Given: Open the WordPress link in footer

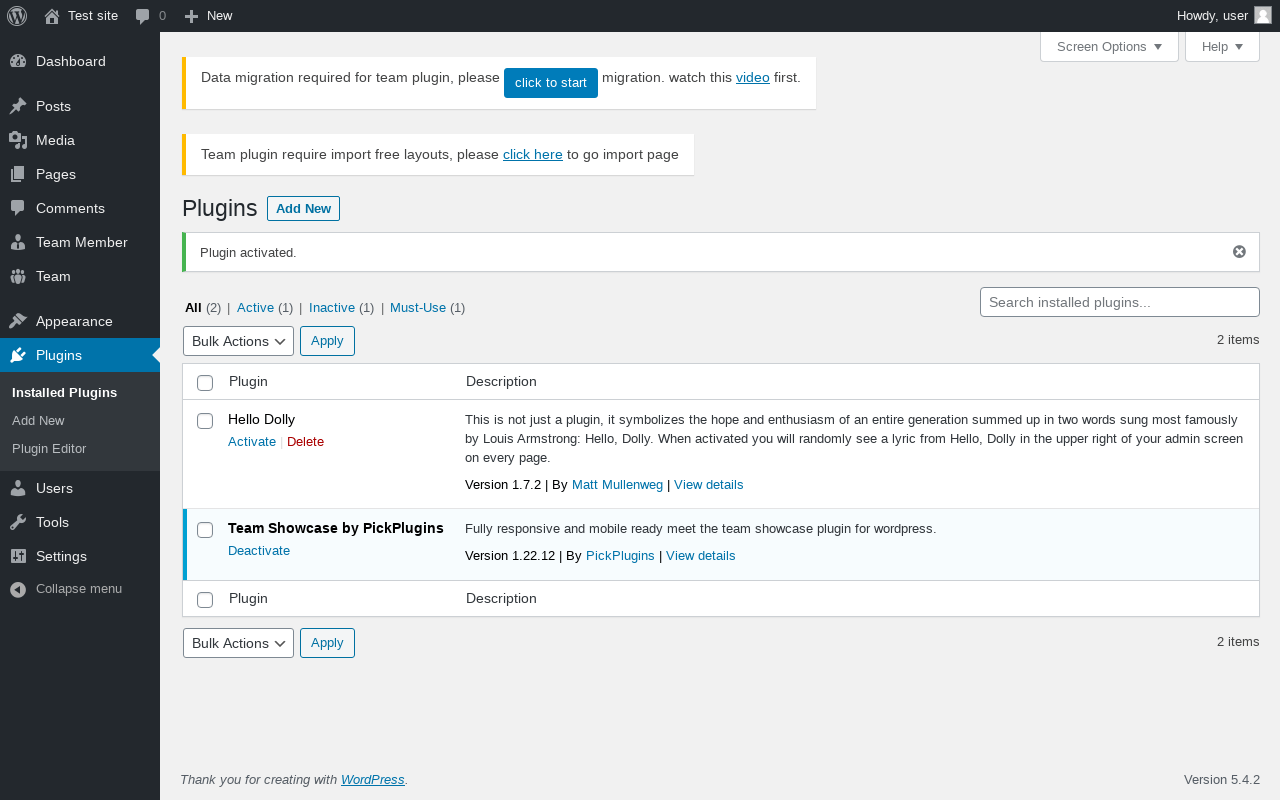Looking at the screenshot, I should [x=373, y=780].
